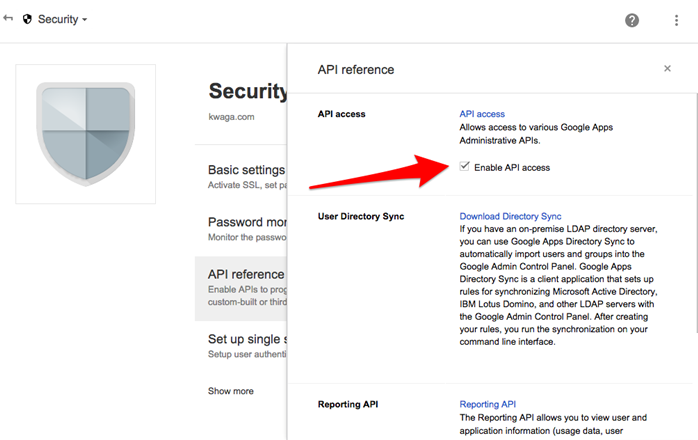698x440 pixels.
Task: Open the Download Directory Sync link
Action: coord(510,216)
